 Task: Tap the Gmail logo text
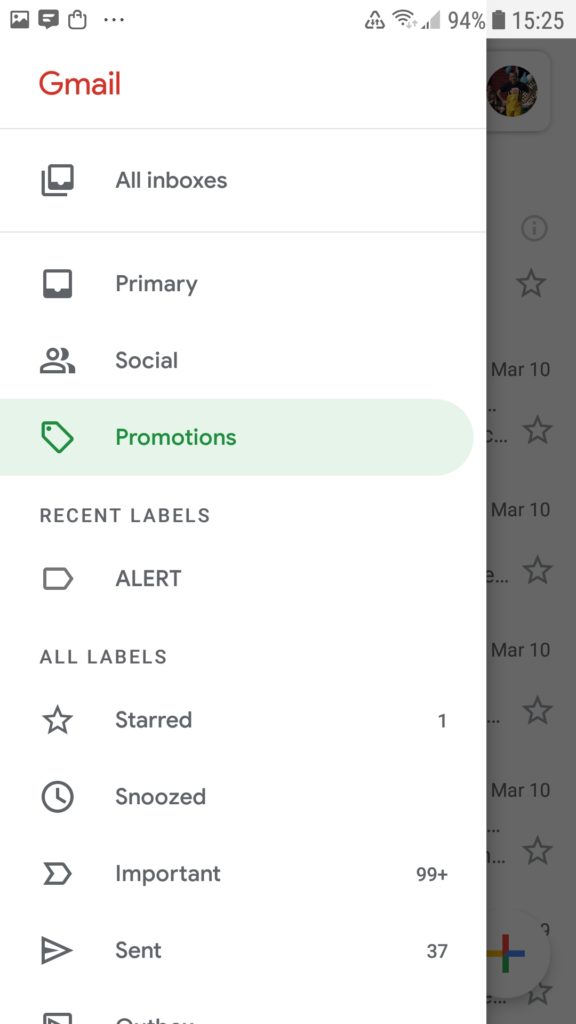point(80,84)
